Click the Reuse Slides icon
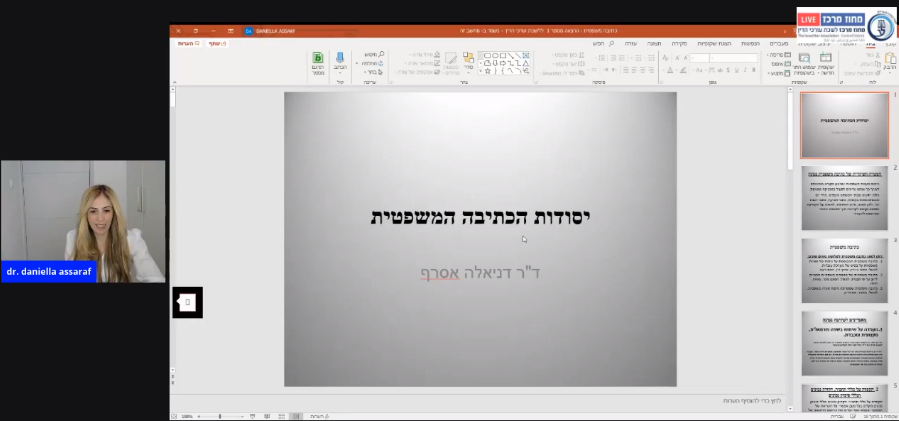This screenshot has width=899, height=421. tap(804, 58)
